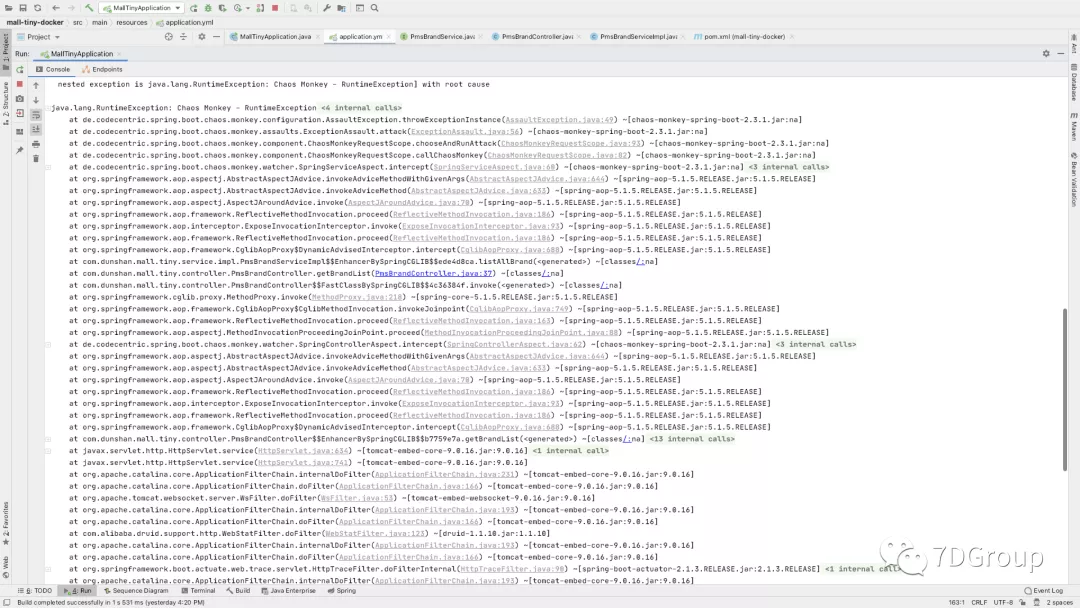This screenshot has height=608, width=1080.
Task: Click the Run panel settings gear
Action: point(1046,53)
